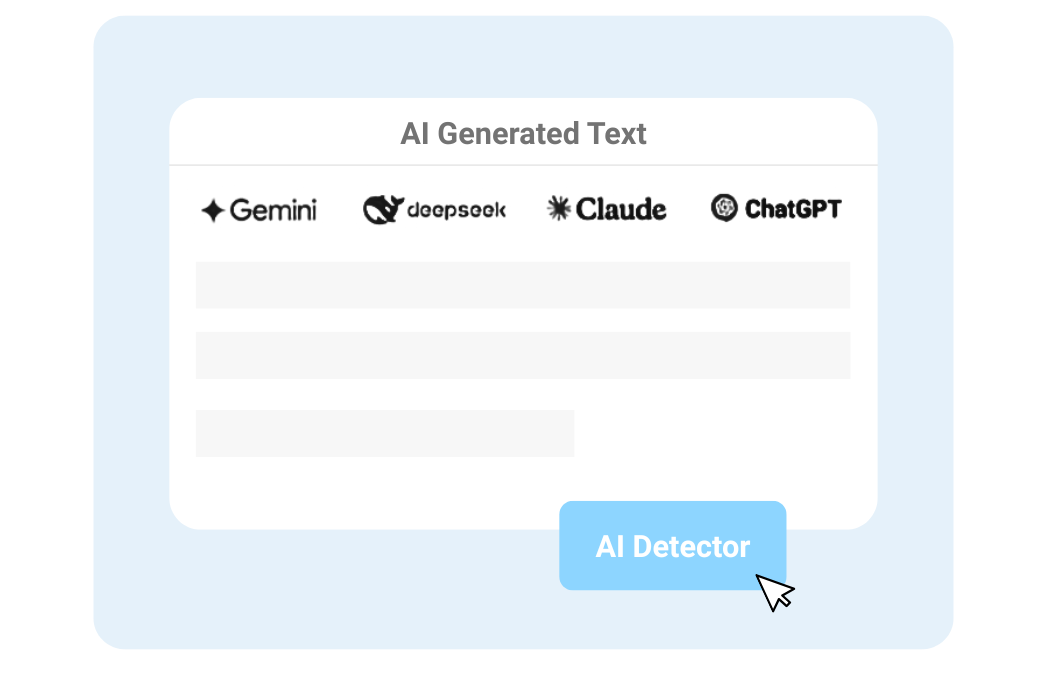Click empty white card area below placeholder lines
Screen dimensions: 1047x682
(360, 495)
